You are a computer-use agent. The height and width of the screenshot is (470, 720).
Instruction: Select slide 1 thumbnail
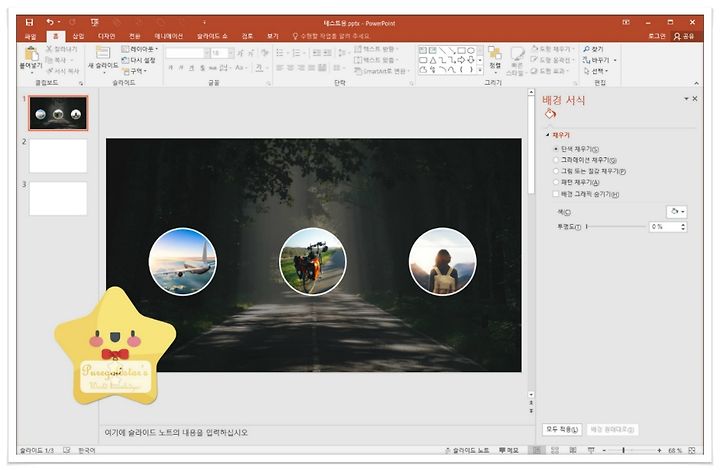coord(58,113)
